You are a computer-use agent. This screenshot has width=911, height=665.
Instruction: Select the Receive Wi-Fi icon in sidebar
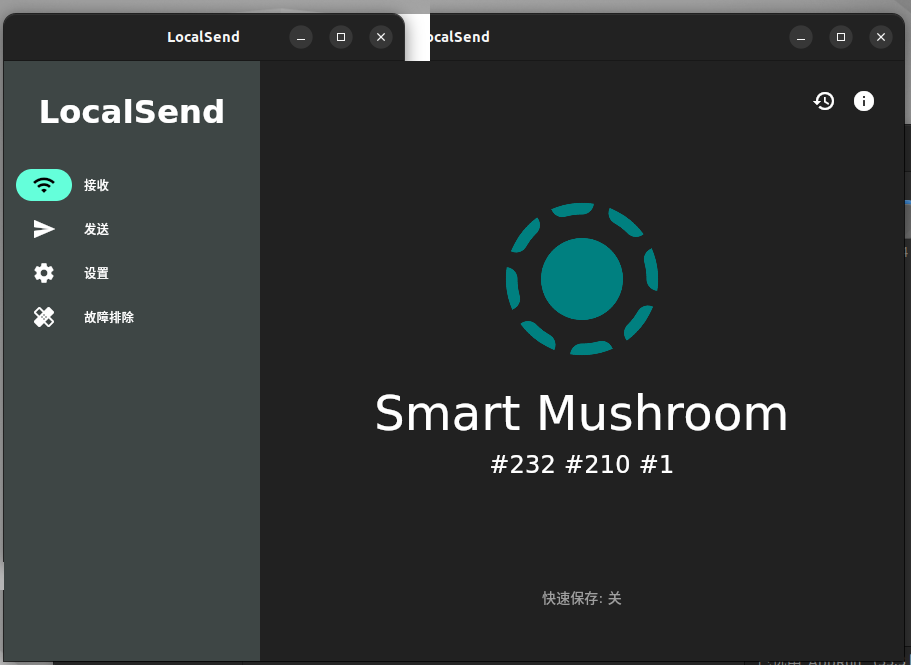[44, 185]
